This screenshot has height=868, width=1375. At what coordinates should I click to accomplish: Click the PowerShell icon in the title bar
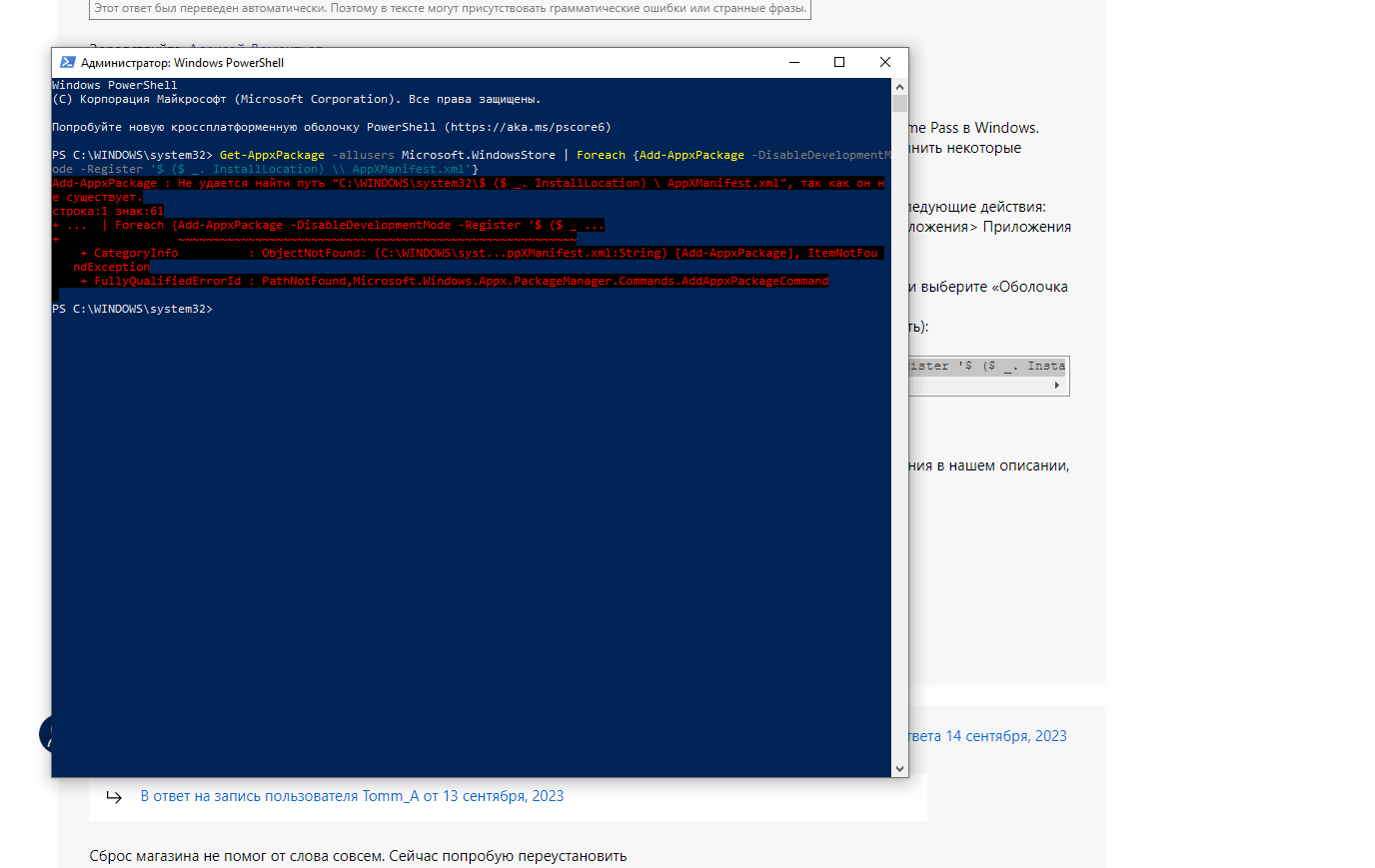[68, 62]
